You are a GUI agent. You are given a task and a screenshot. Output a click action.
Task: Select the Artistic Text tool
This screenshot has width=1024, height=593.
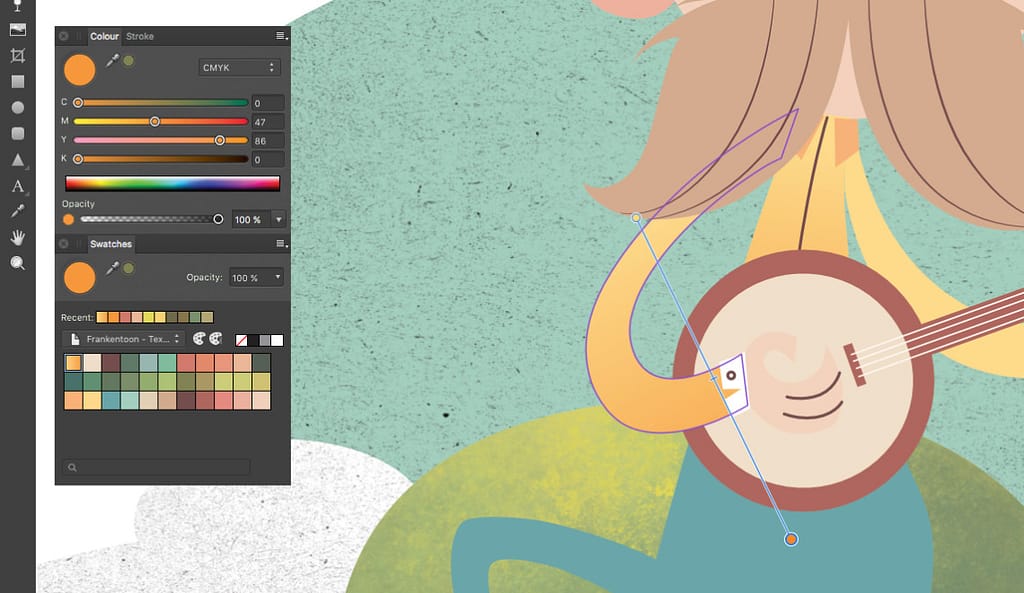tap(16, 187)
